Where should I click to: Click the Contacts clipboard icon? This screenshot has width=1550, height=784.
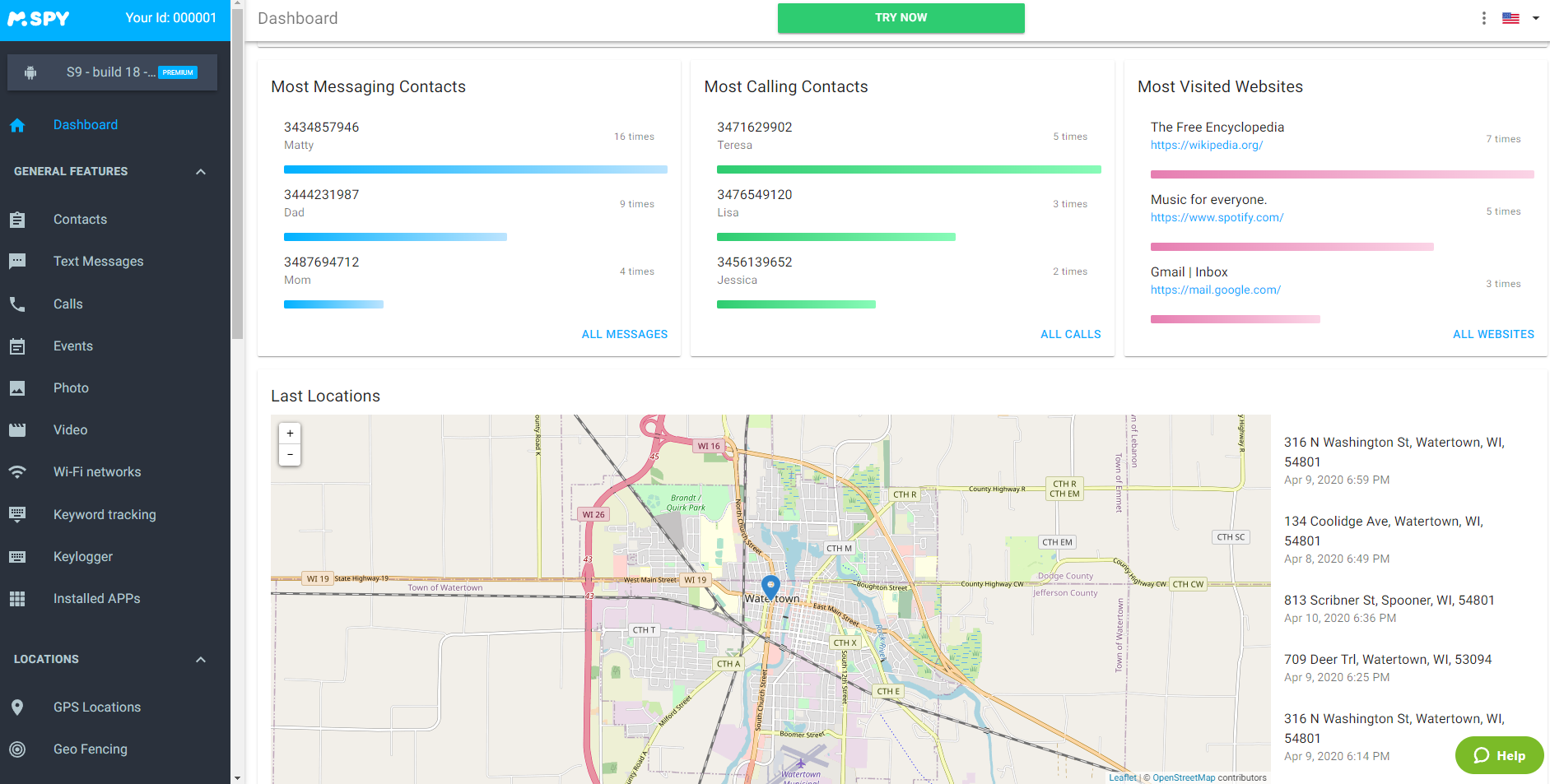(17, 220)
